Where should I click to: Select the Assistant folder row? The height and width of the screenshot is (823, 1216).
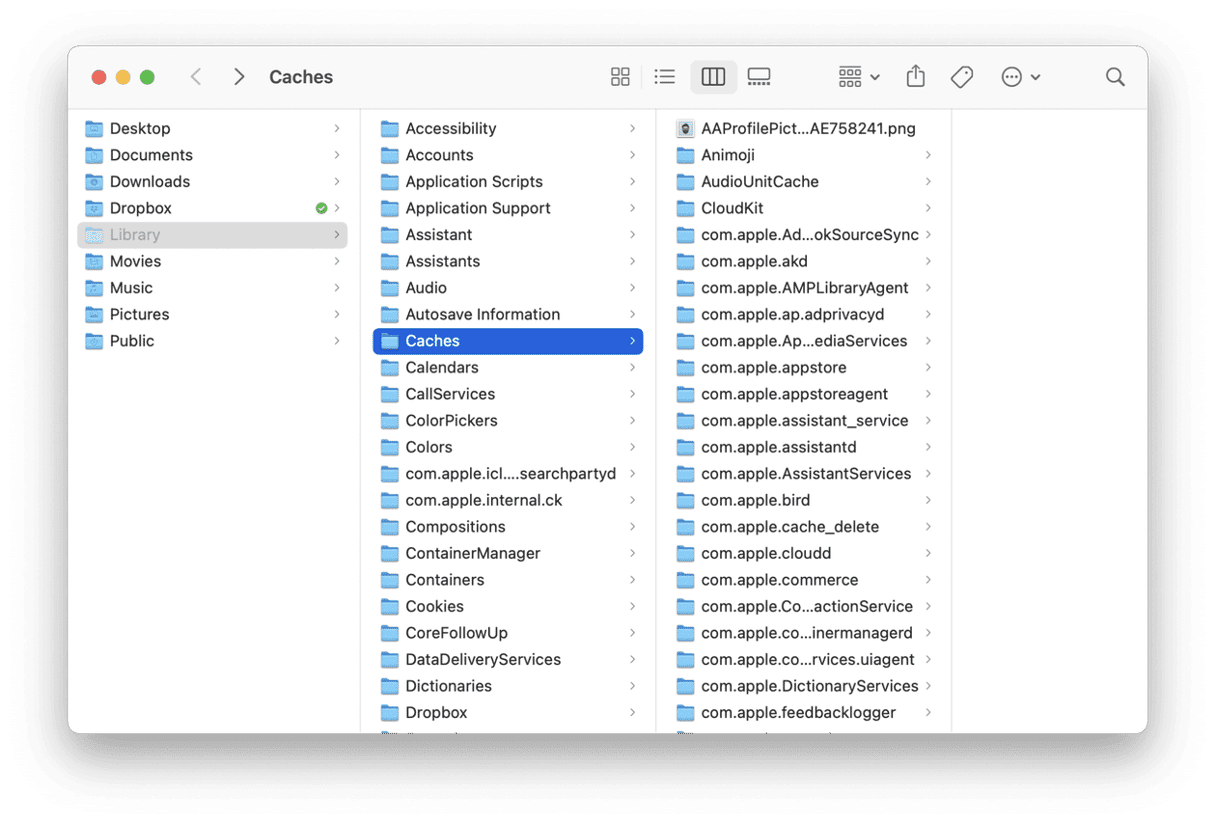[x=508, y=234]
